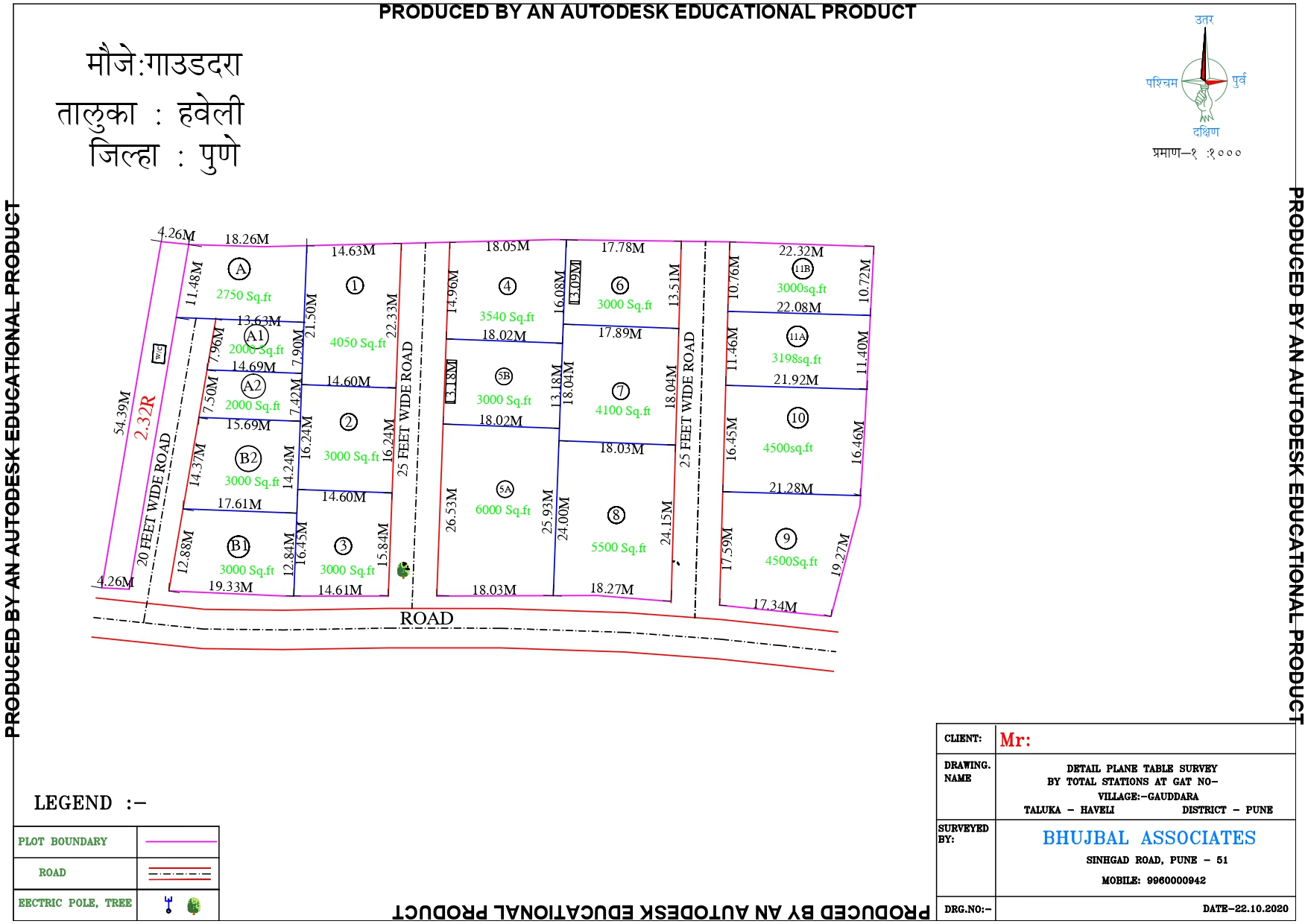Select the BHUJBAL ASSOCIATES title text
Image resolution: width=1308 pixels, height=924 pixels.
pos(1149,838)
